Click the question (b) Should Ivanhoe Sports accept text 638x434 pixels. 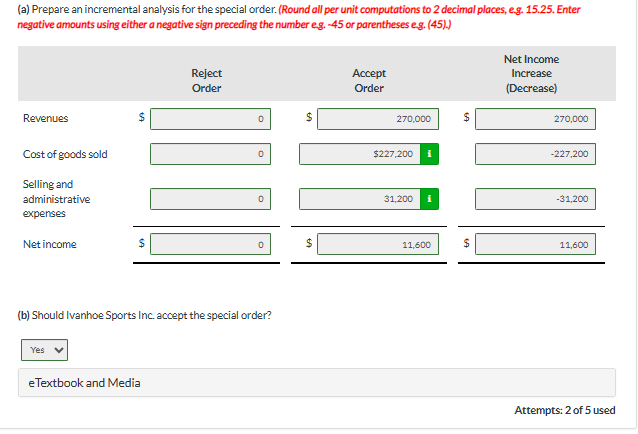pos(144,315)
